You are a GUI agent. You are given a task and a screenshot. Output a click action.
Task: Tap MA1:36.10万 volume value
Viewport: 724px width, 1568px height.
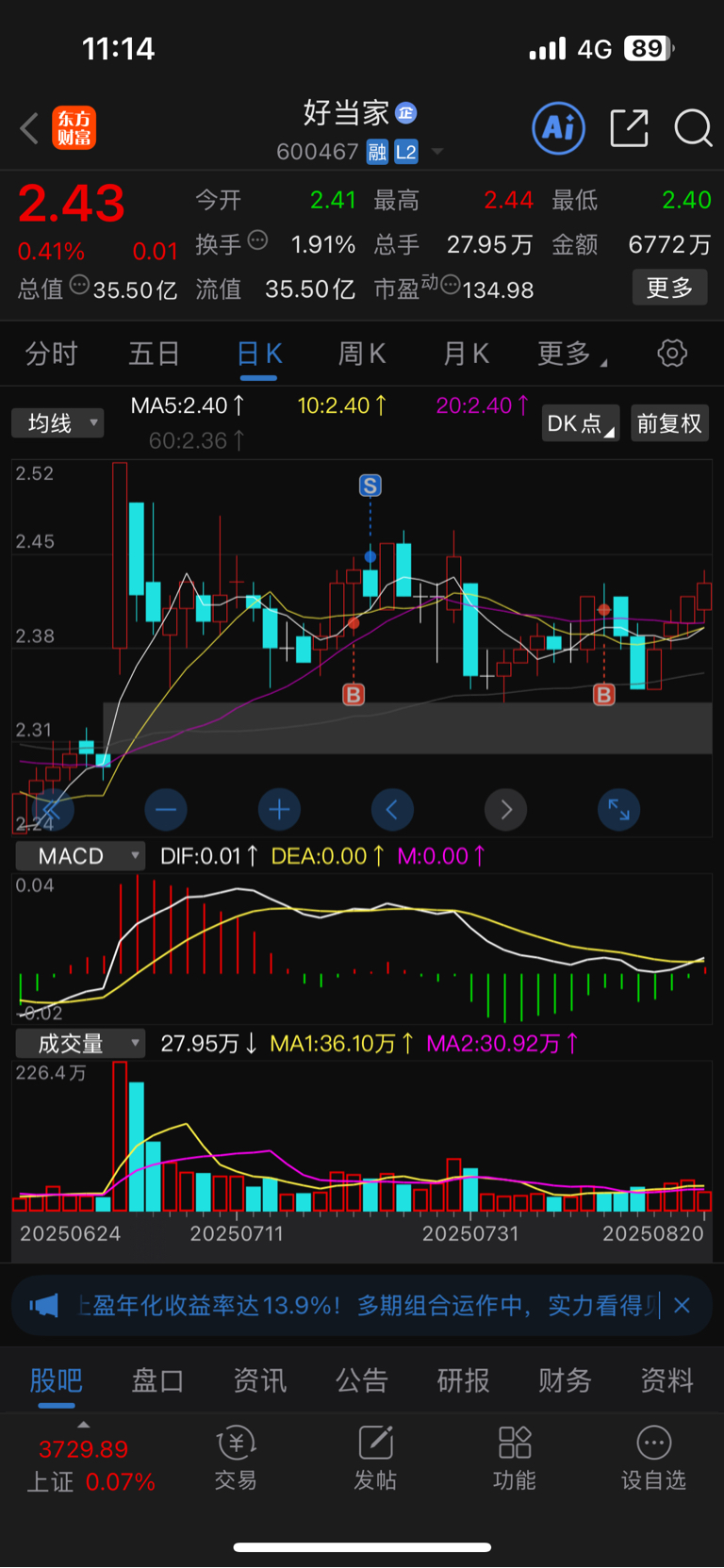[341, 1044]
